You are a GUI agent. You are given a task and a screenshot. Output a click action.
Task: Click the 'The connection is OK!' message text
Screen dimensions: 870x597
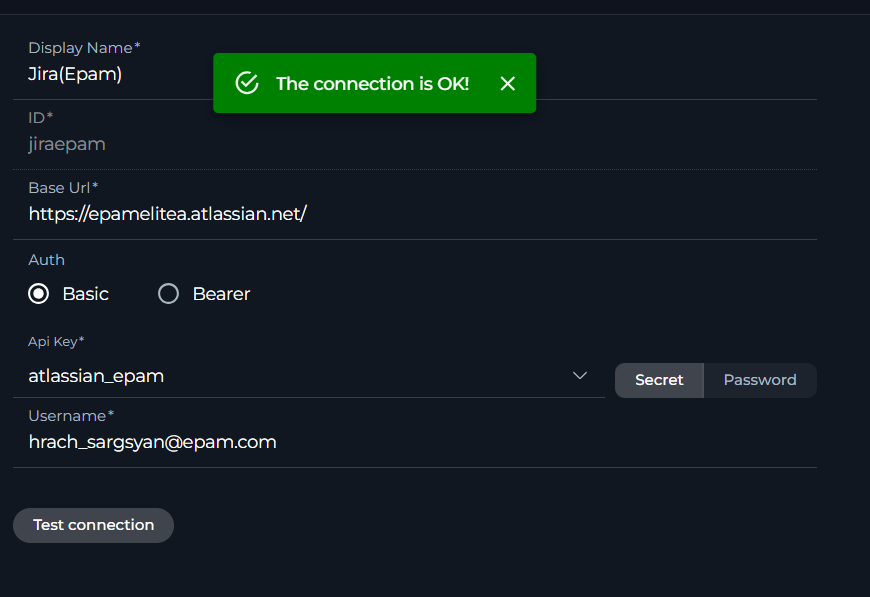(x=372, y=83)
